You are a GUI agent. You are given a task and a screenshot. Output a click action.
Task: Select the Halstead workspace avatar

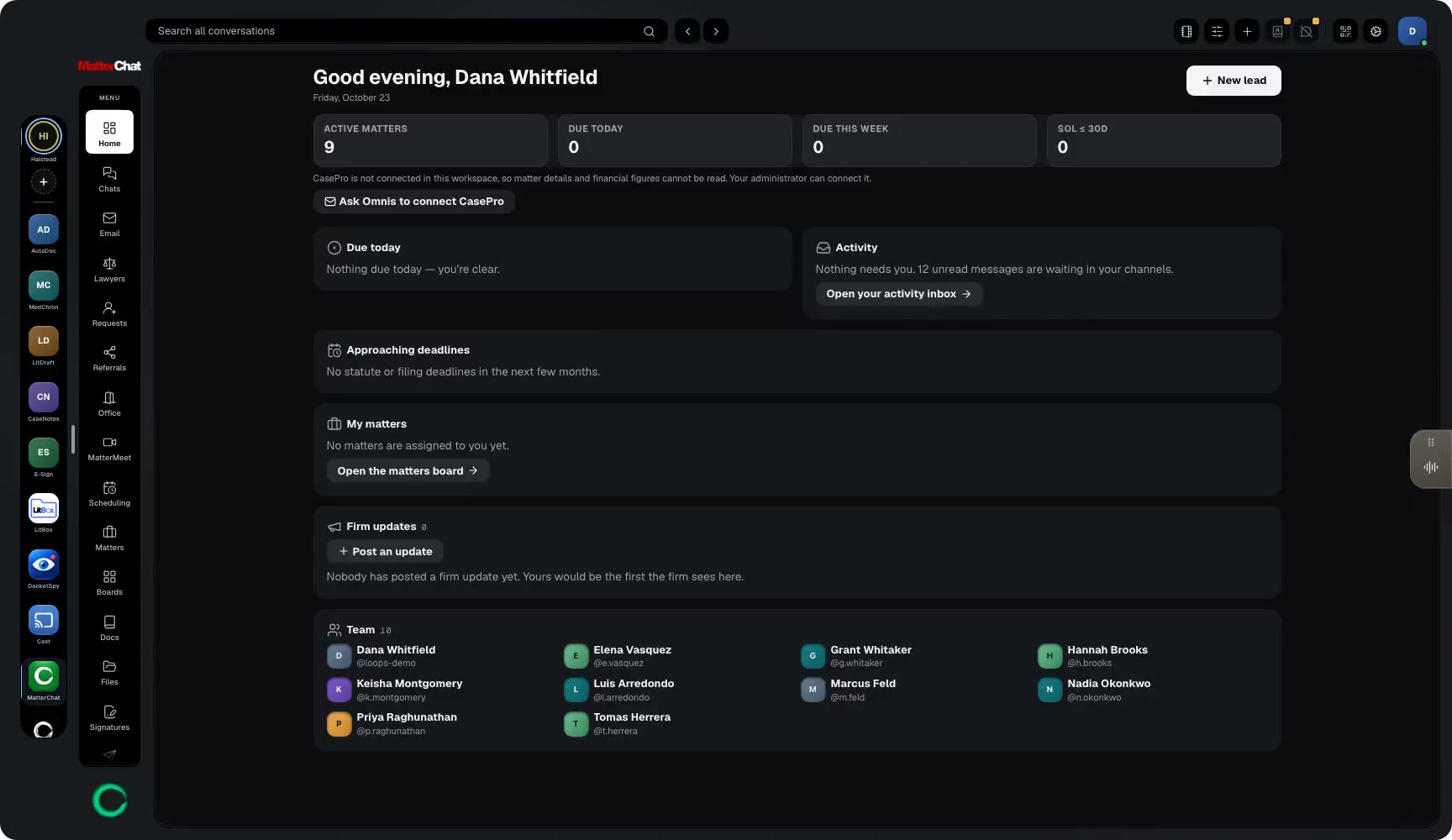[x=44, y=135]
